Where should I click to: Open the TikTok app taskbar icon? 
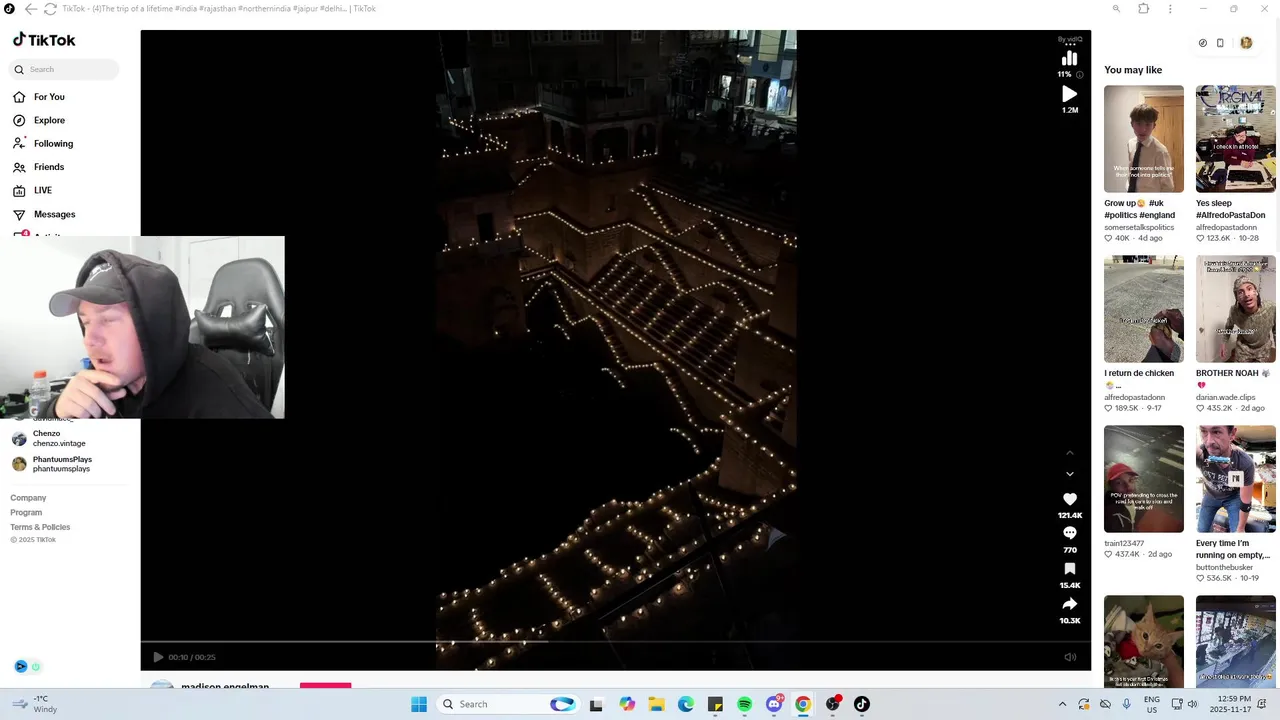(x=862, y=704)
